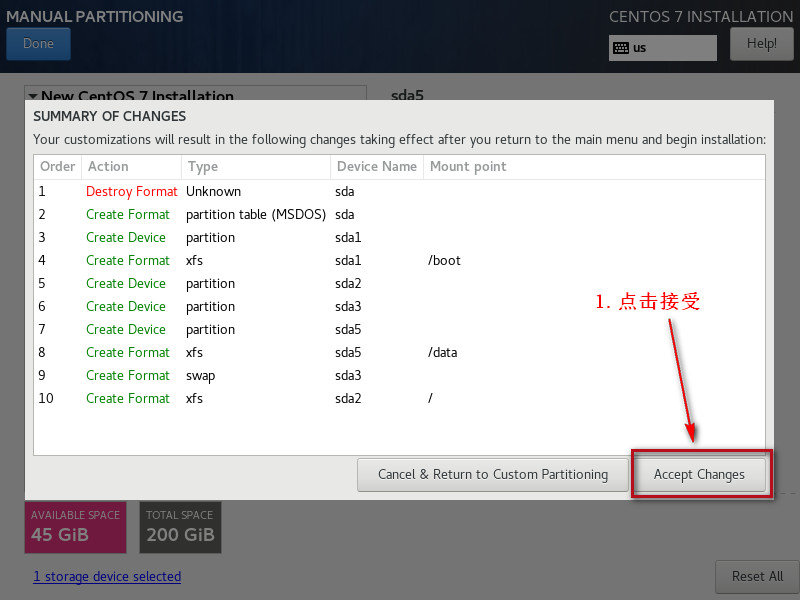Click Create Format in order row 10

128,398
